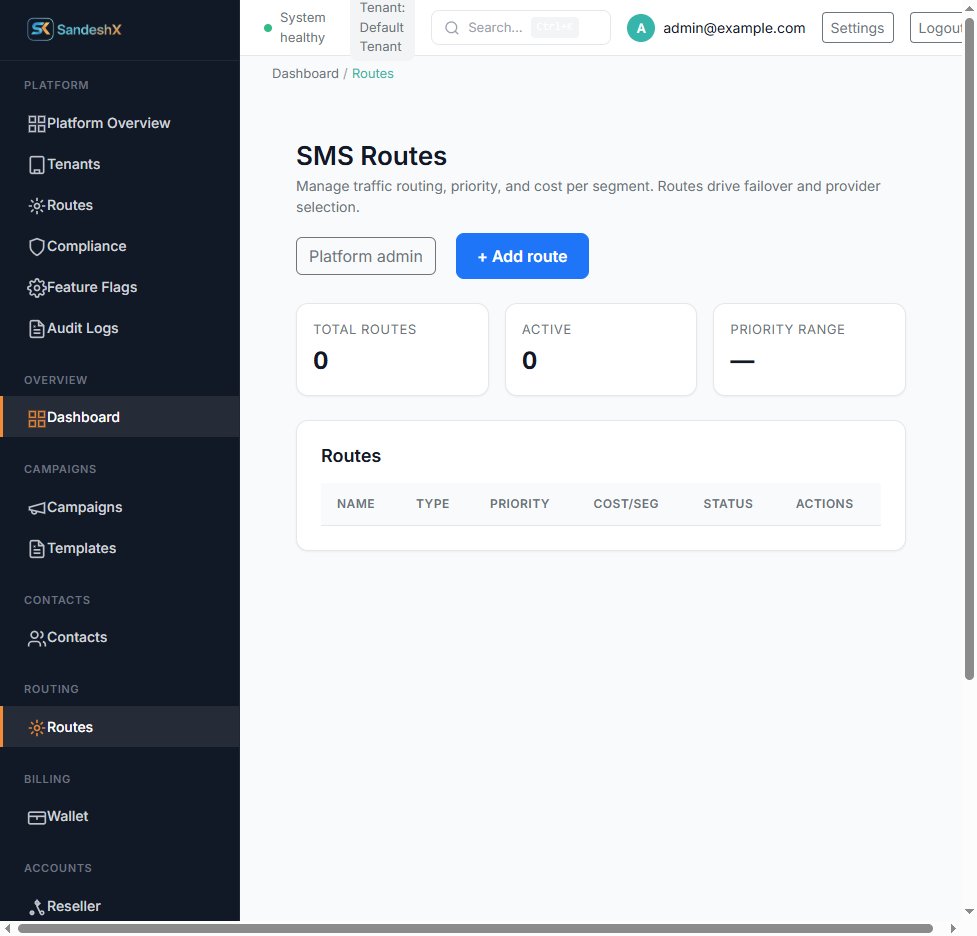The width and height of the screenshot is (977, 936).
Task: Open Templates in sidebar
Action: pos(120,549)
